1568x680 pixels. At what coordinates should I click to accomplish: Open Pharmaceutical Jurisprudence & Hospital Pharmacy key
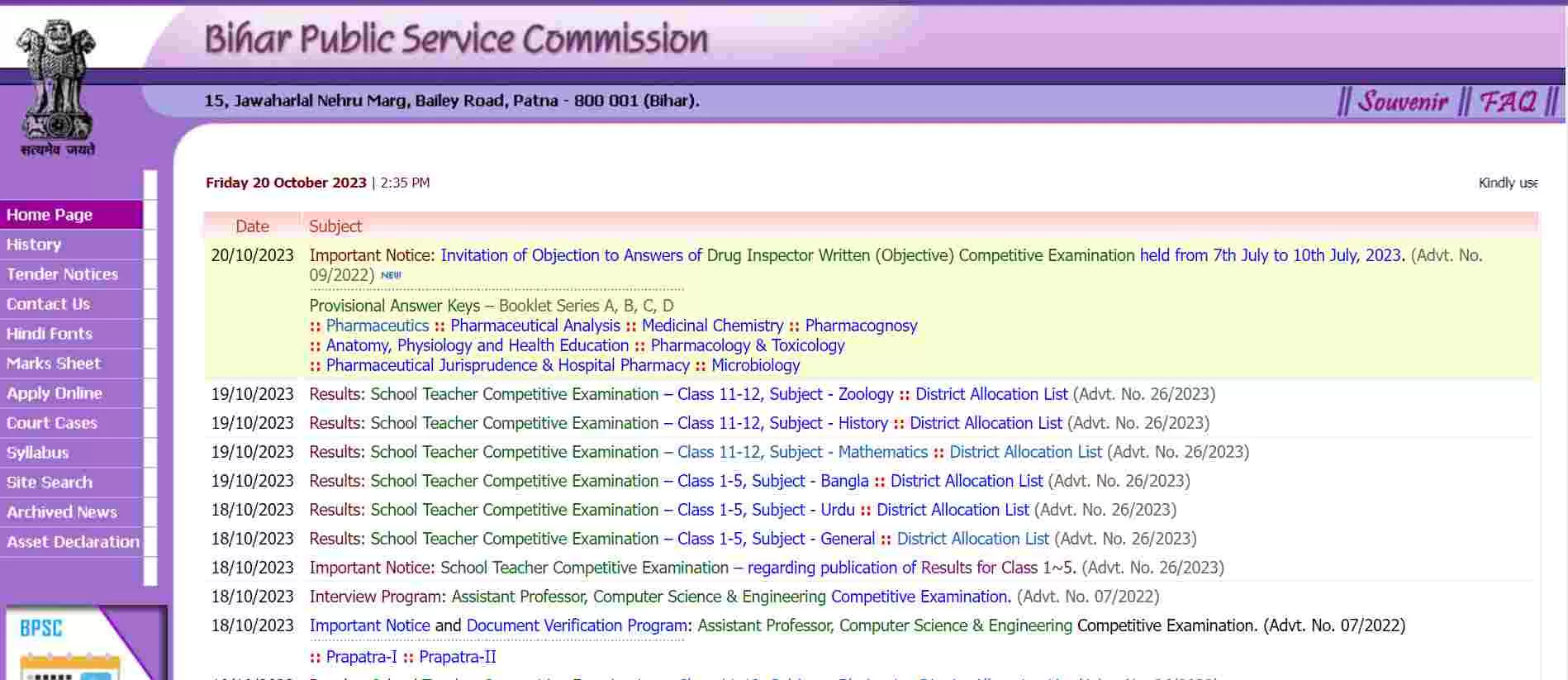pyautogui.click(x=508, y=365)
